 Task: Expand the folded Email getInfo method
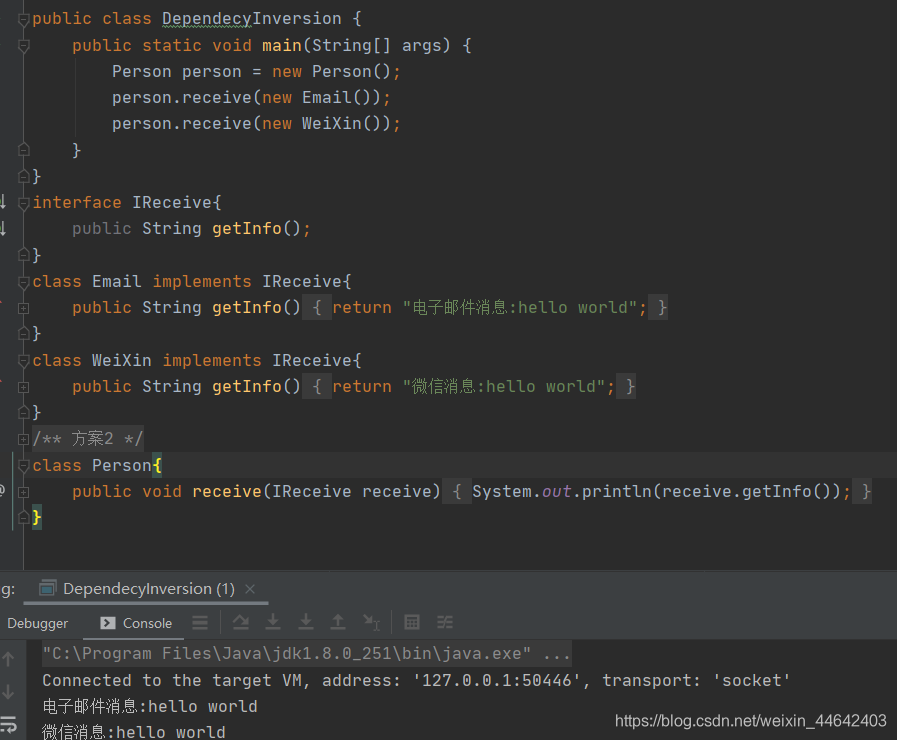[x=23, y=308]
